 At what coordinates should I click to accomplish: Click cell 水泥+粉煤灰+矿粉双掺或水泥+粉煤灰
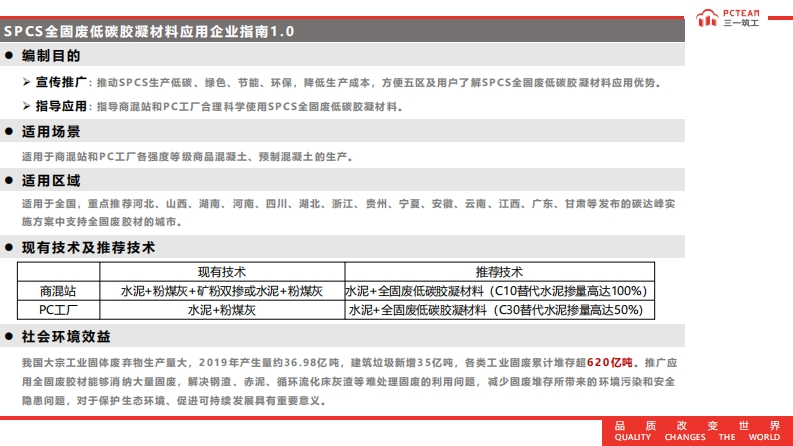pos(222,291)
